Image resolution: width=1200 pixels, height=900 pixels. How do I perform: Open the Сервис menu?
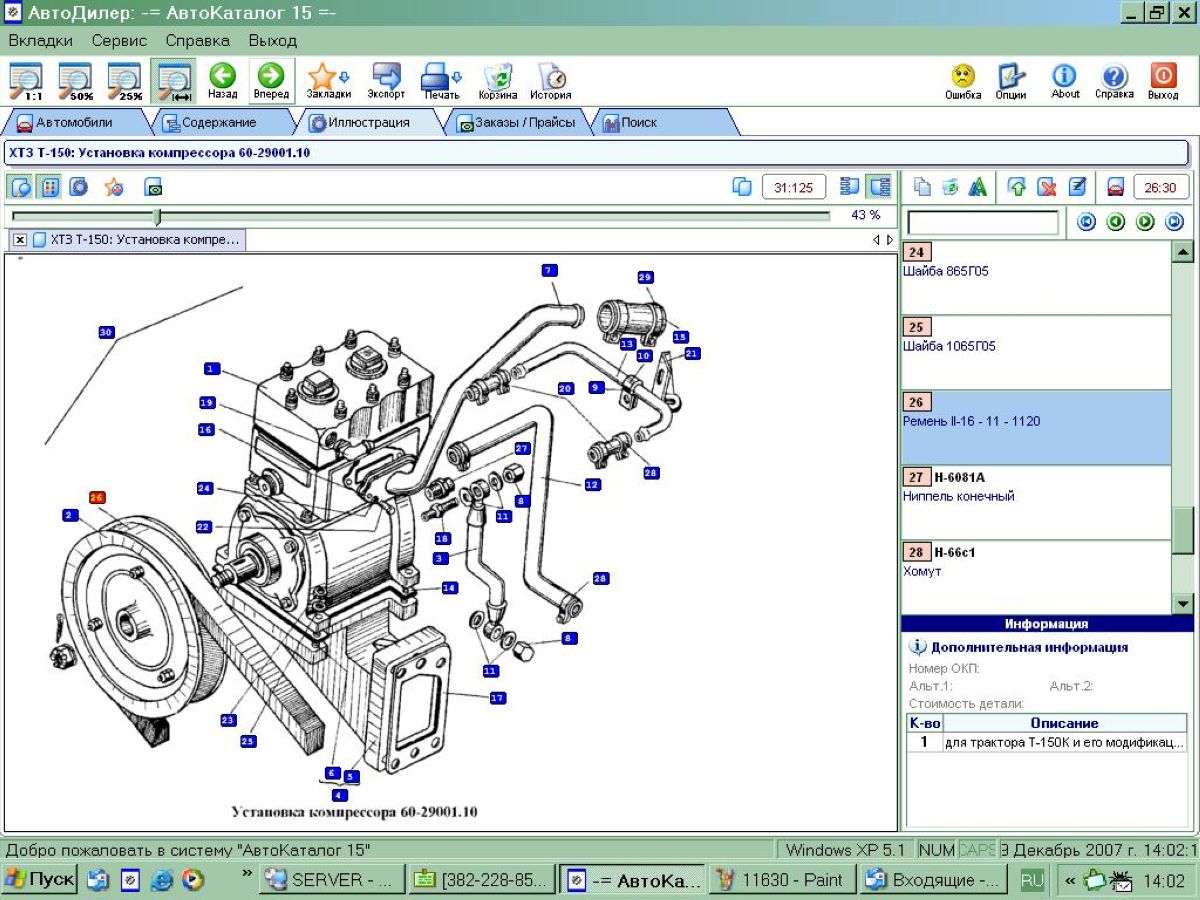119,41
